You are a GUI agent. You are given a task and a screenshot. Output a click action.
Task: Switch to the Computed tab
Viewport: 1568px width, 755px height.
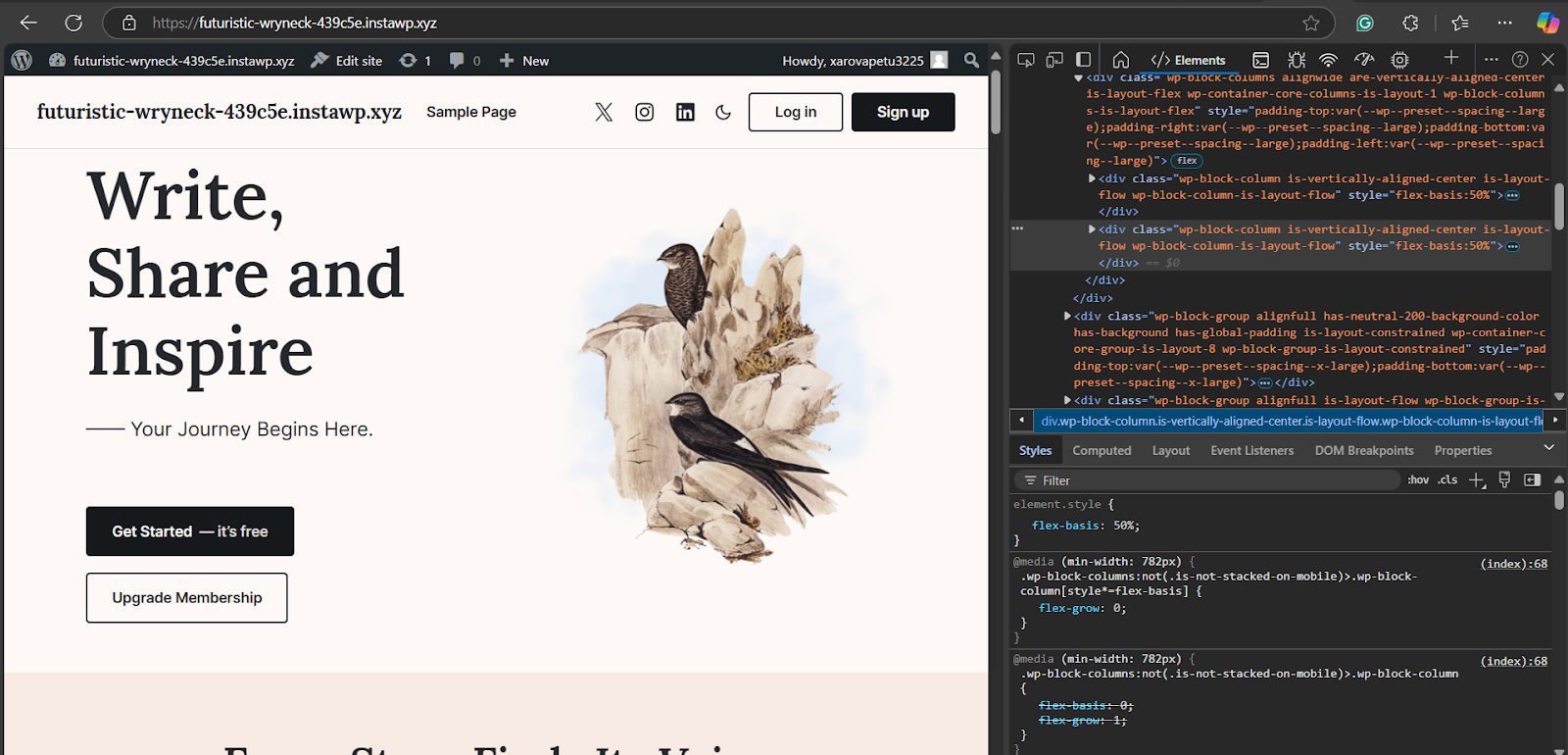click(x=1102, y=451)
